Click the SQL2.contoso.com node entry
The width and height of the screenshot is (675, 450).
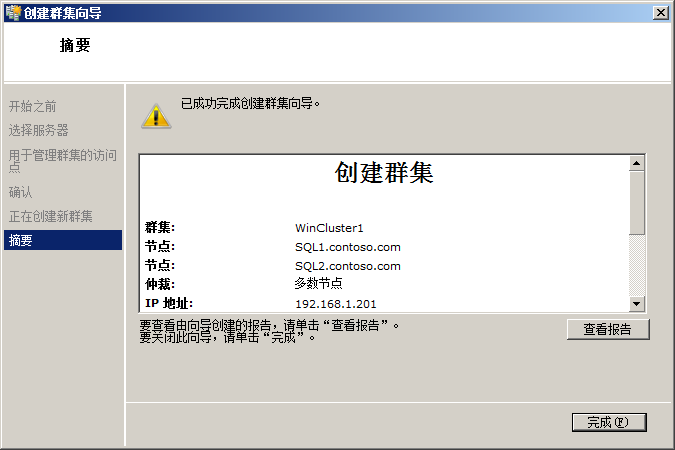click(x=347, y=266)
